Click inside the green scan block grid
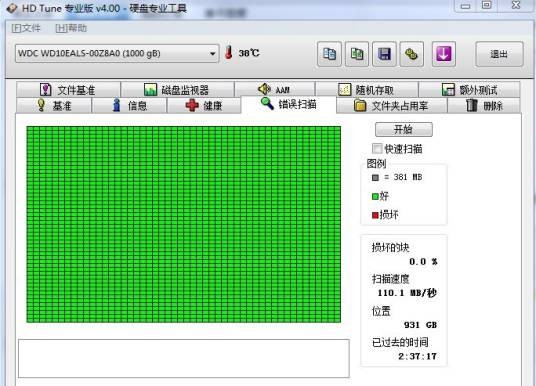This screenshot has height=386, width=536. [x=184, y=224]
